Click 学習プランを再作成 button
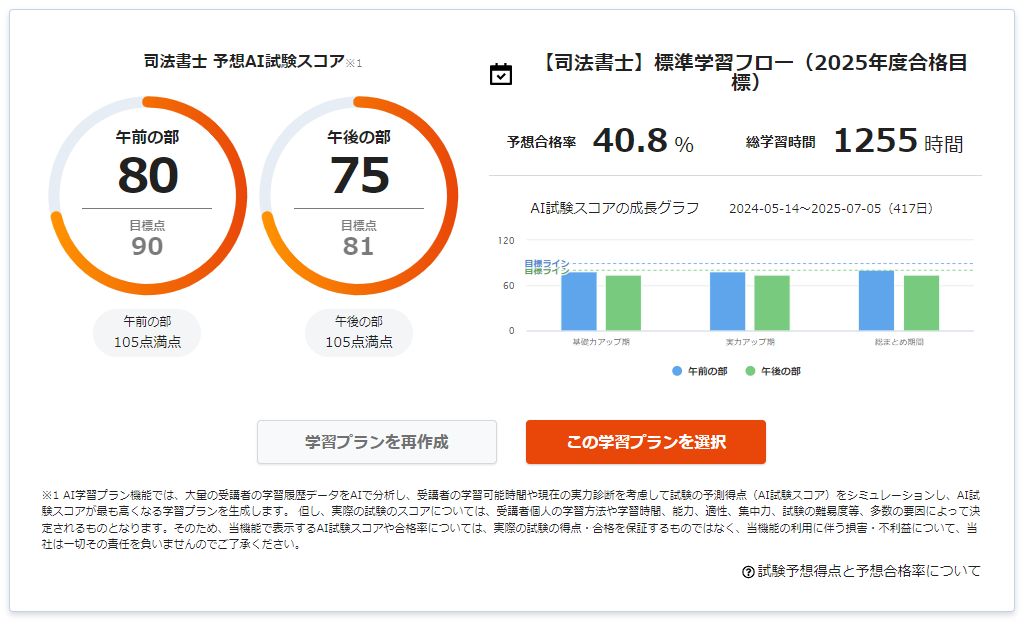The width and height of the screenshot is (1025, 621). coord(377,442)
